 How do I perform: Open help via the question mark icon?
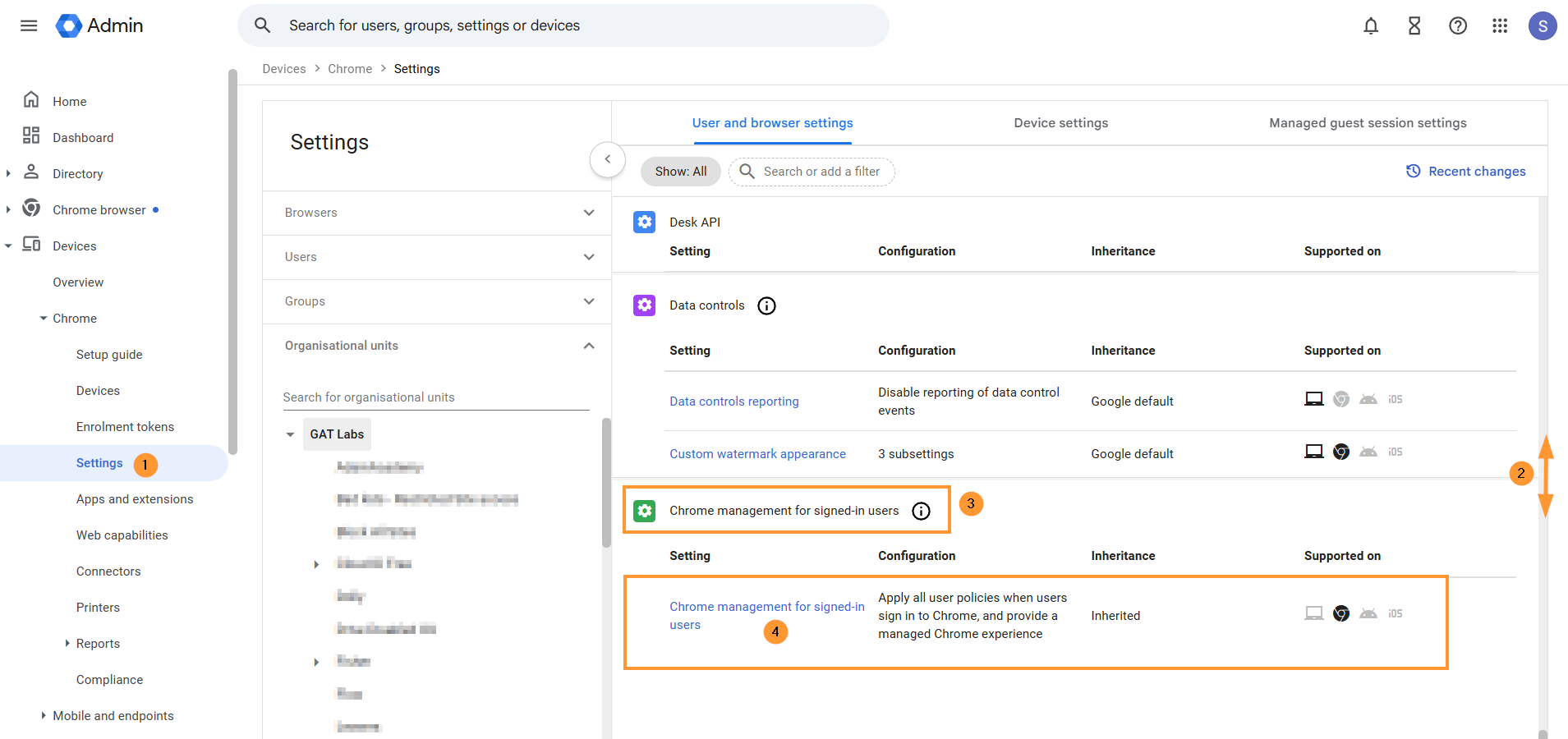1458,25
